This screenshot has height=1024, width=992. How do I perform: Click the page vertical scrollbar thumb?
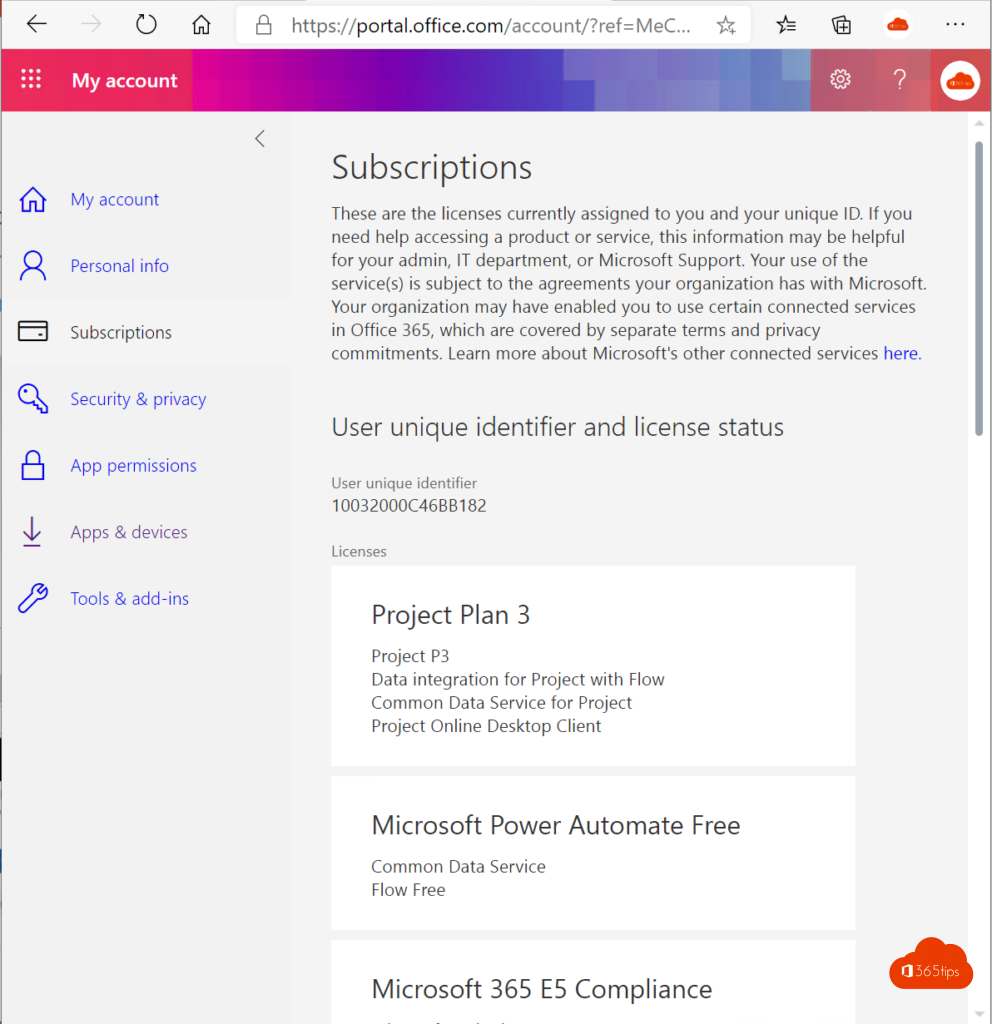point(978,288)
